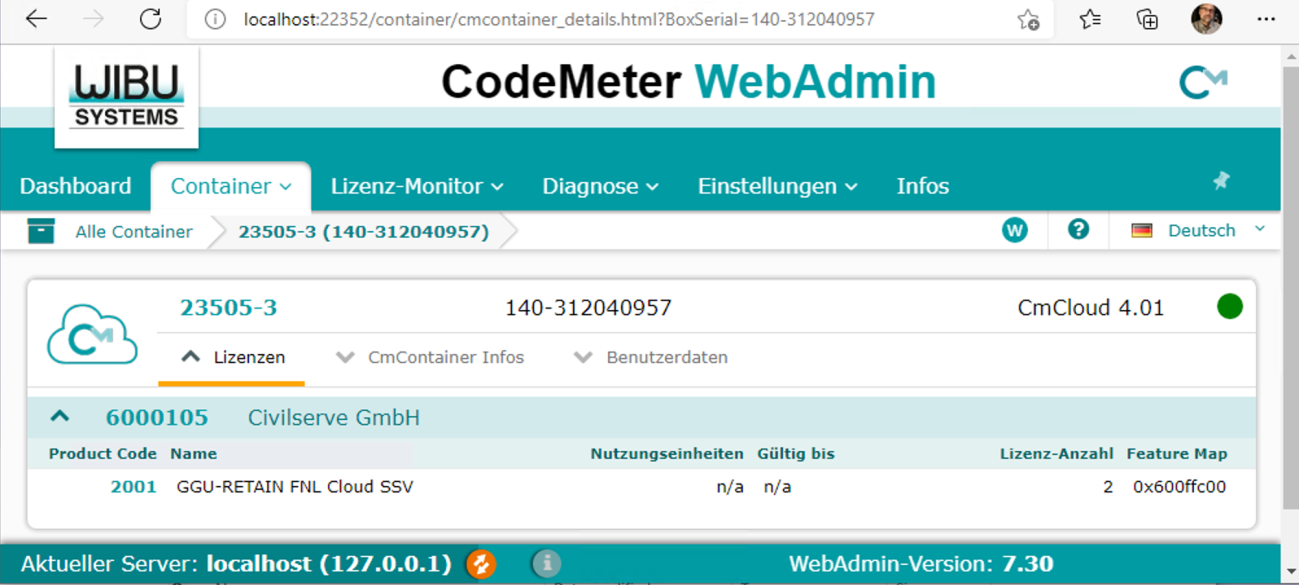Viewport: 1299px width, 585px height.
Task: Click the browser refresh button
Action: [x=151, y=19]
